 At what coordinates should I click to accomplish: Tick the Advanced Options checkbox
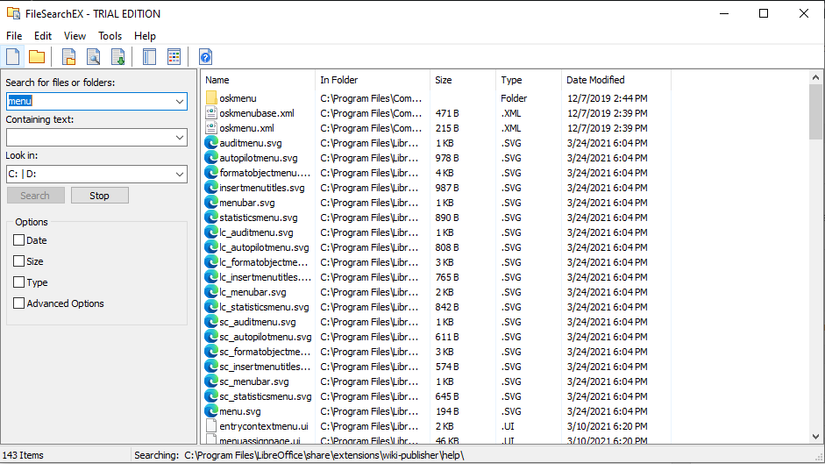pos(19,303)
